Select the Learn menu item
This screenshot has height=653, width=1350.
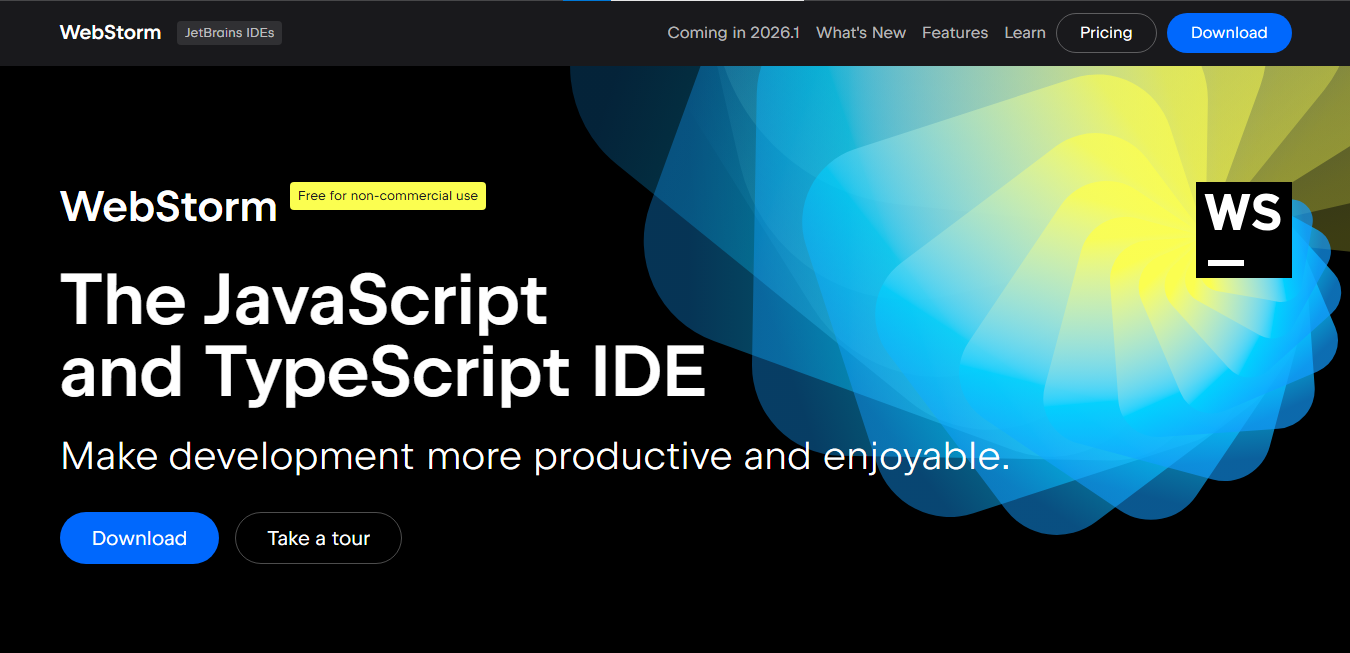pyautogui.click(x=1025, y=33)
